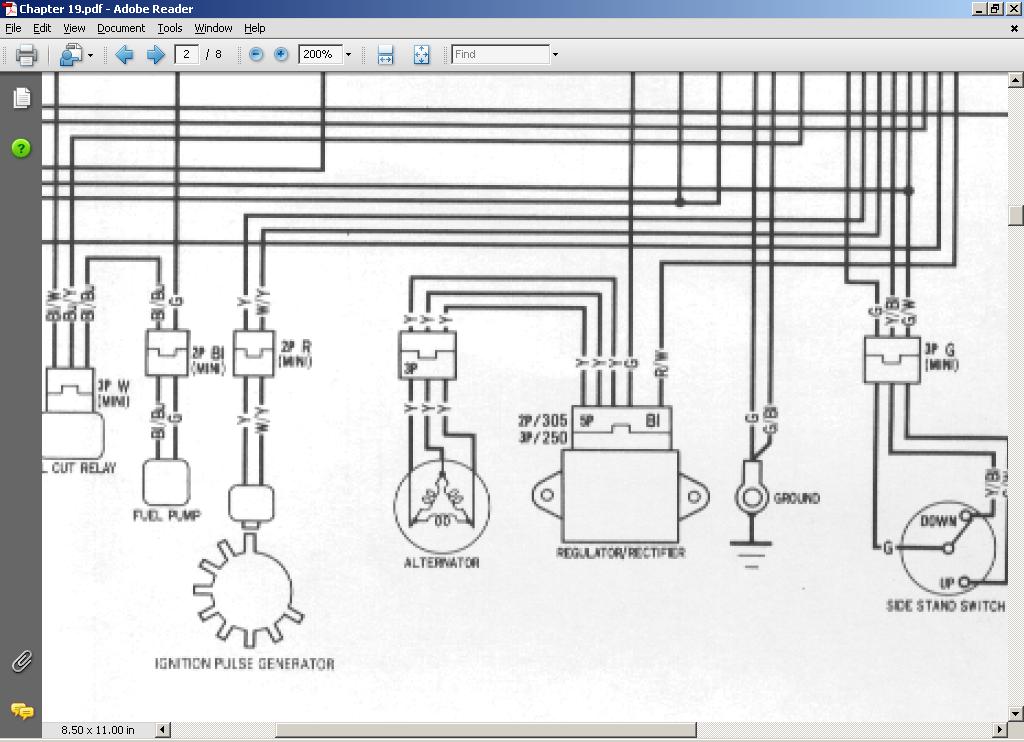Open the Pages panel in sidebar

click(21, 98)
